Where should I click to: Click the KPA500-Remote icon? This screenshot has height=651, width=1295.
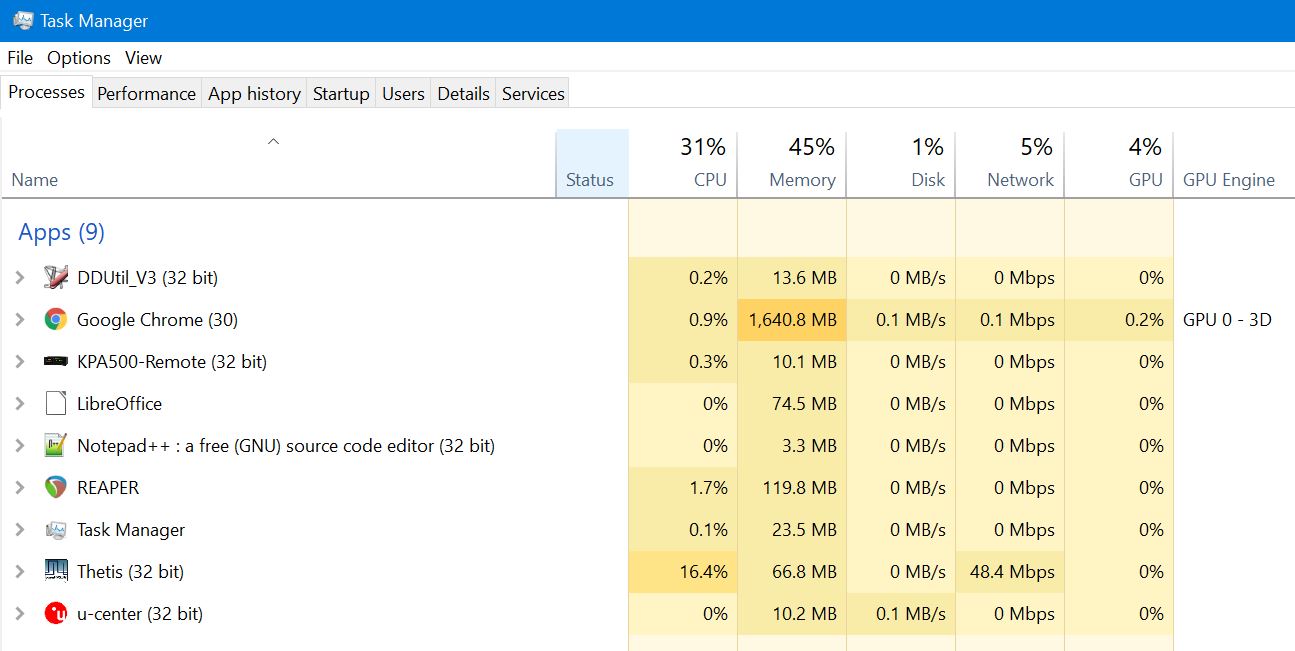[56, 362]
